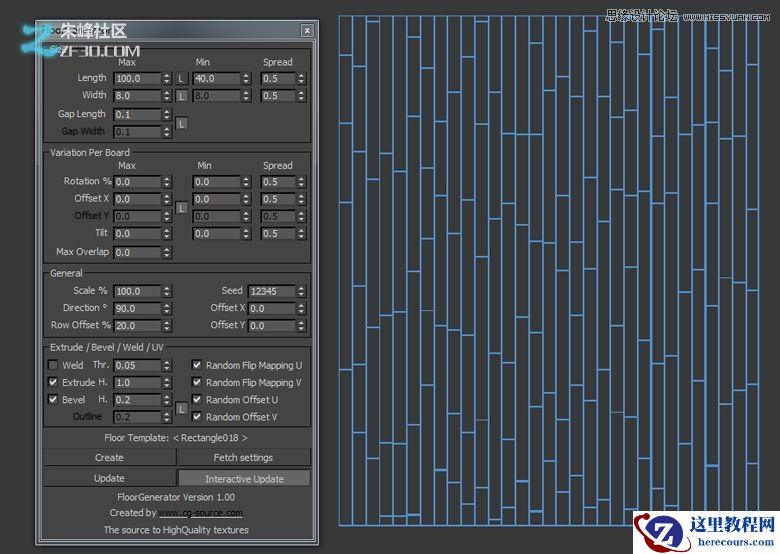Image resolution: width=780 pixels, height=554 pixels.
Task: Click the Create button
Action: pyautogui.click(x=109, y=458)
